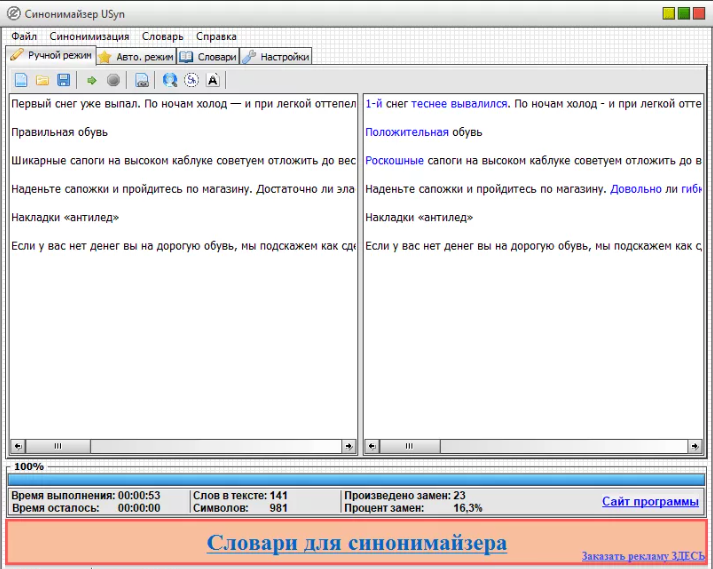
Task: Click the Процент замен: 16,3% status
Action: [413, 508]
